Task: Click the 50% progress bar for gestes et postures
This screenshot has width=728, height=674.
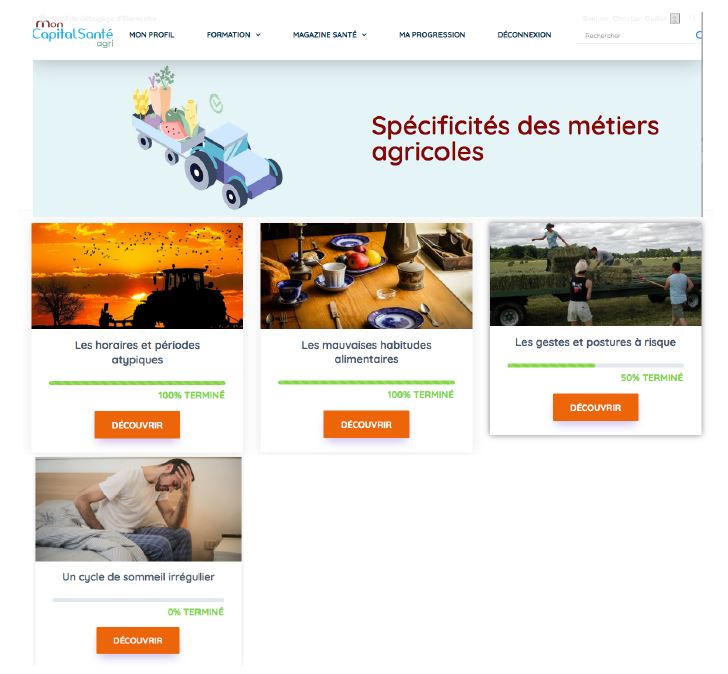Action: 596,366
